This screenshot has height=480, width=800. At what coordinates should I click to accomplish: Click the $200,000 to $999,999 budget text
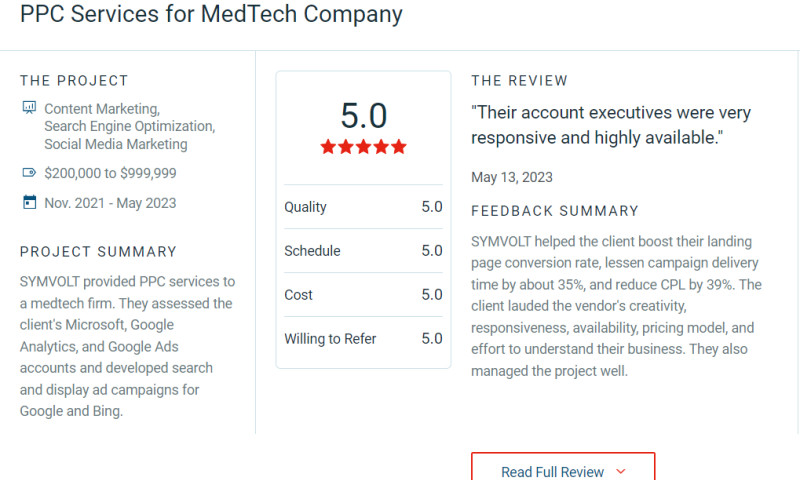point(110,173)
